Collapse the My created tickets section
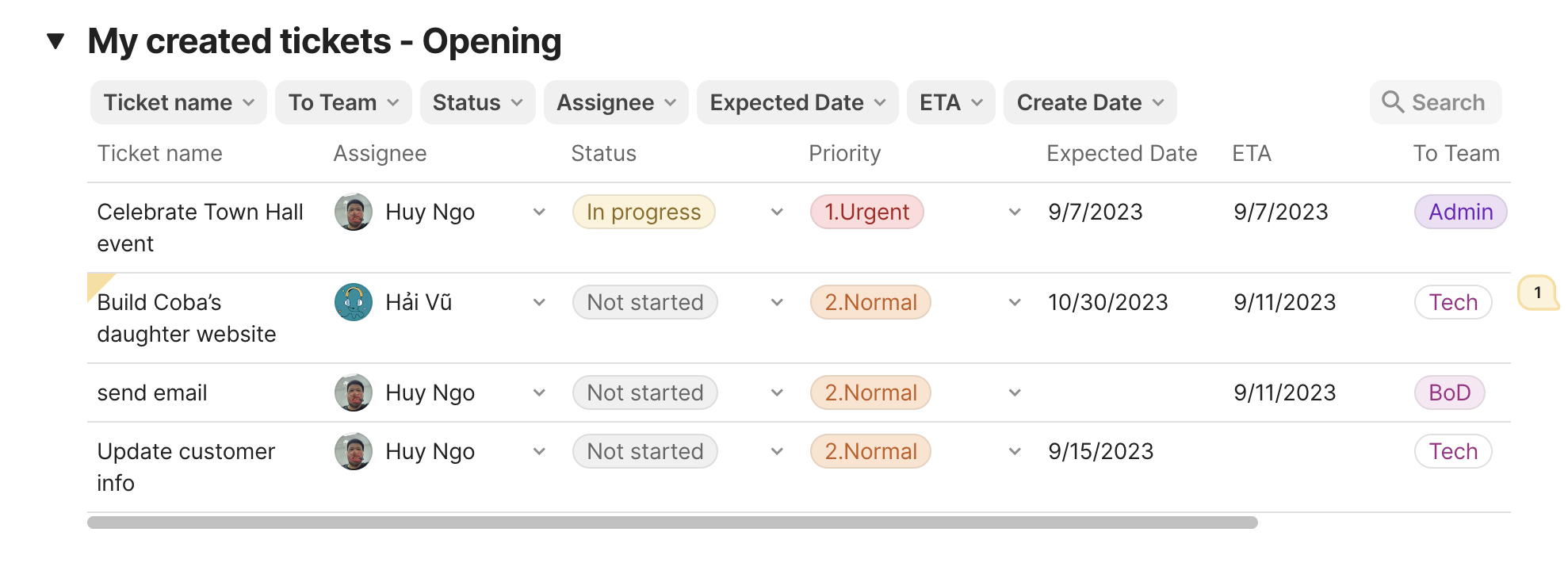Screen dimensions: 1568x582 pyautogui.click(x=55, y=41)
